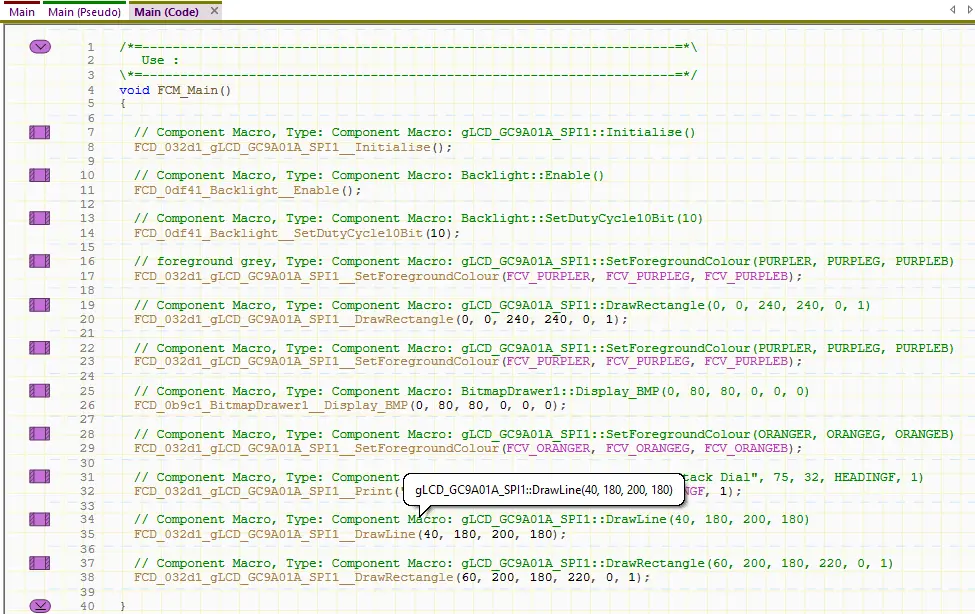Click the SetDutyCycle10Bit macro icon

40,218
